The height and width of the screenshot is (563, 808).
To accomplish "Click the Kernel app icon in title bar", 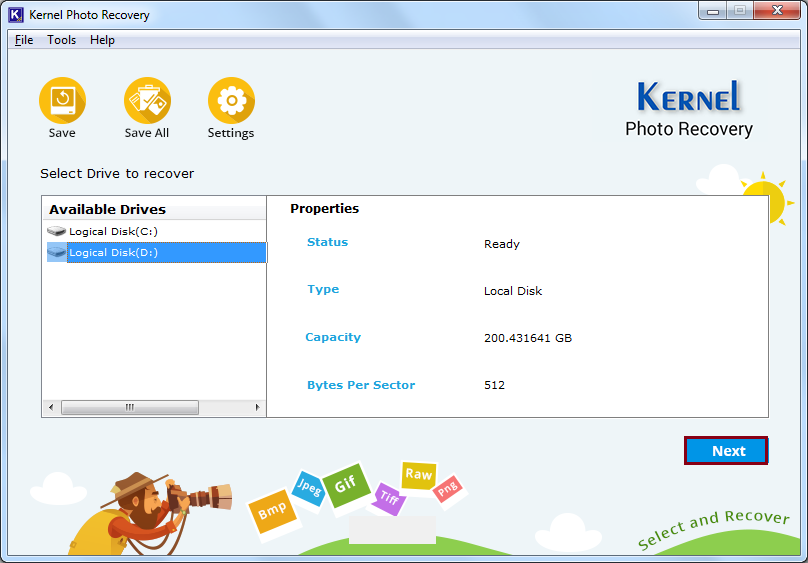I will pos(15,14).
